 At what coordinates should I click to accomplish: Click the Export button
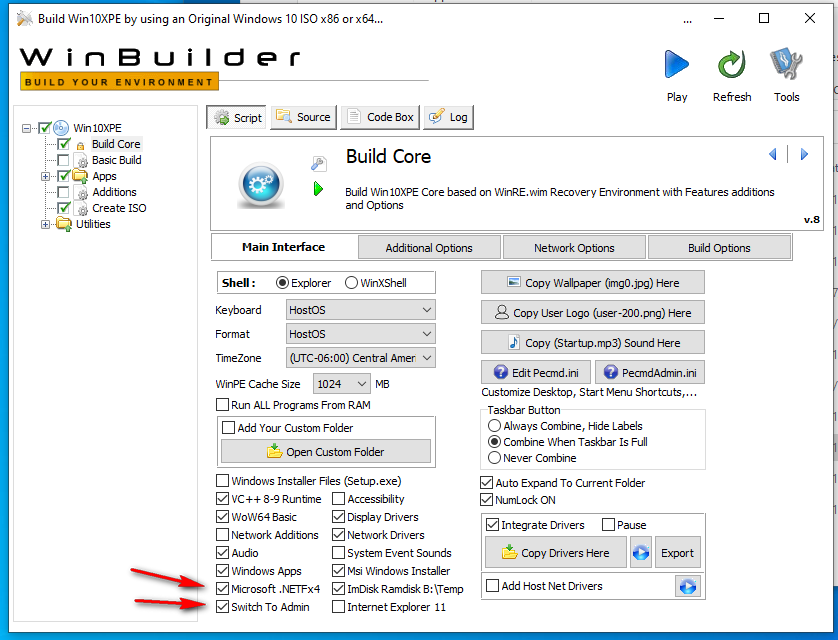coord(678,553)
